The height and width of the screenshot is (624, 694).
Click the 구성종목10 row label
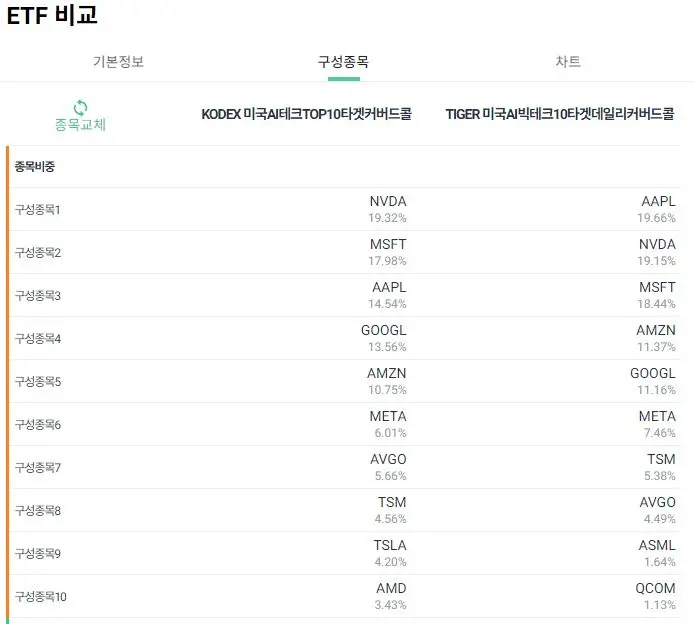41,597
